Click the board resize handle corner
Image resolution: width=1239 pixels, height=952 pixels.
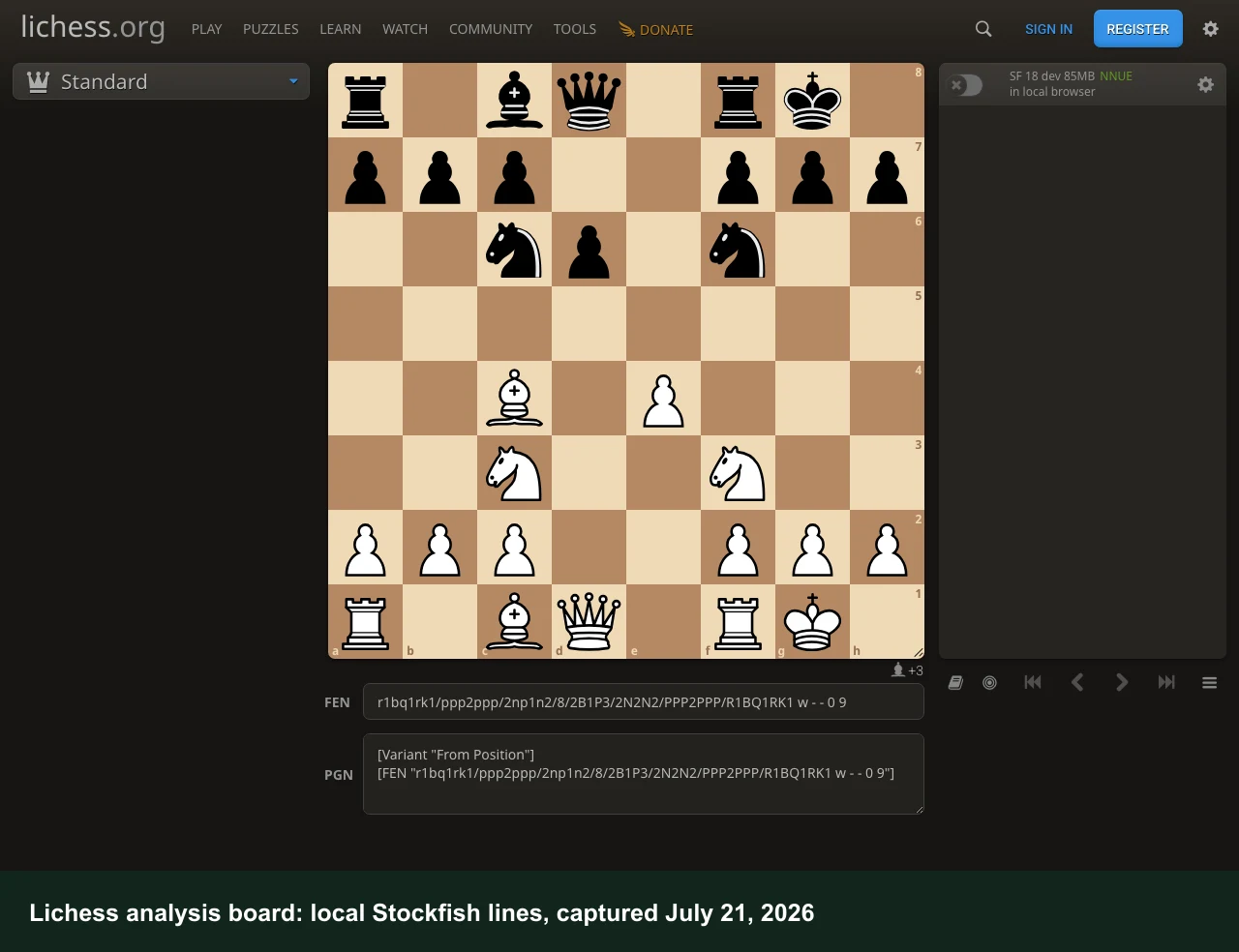tap(919, 653)
